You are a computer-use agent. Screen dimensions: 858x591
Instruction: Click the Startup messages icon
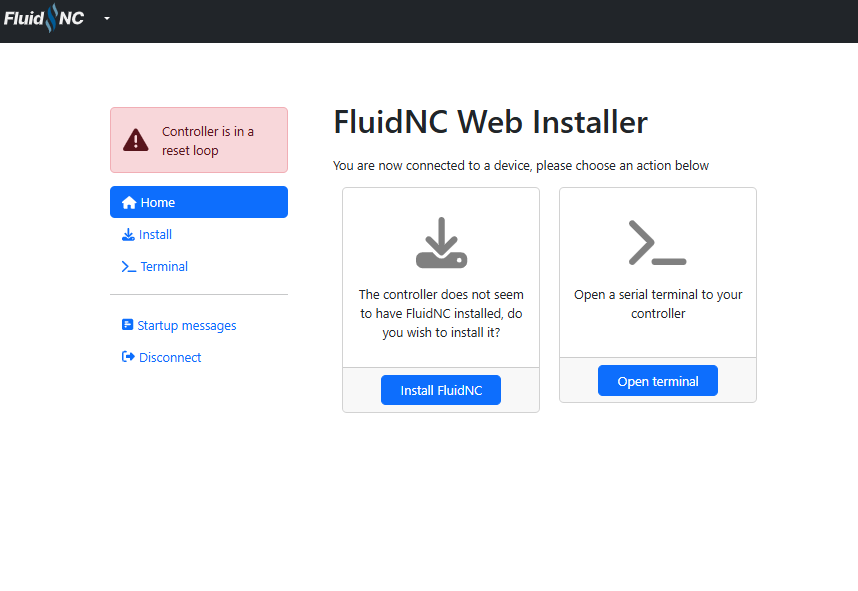click(127, 325)
